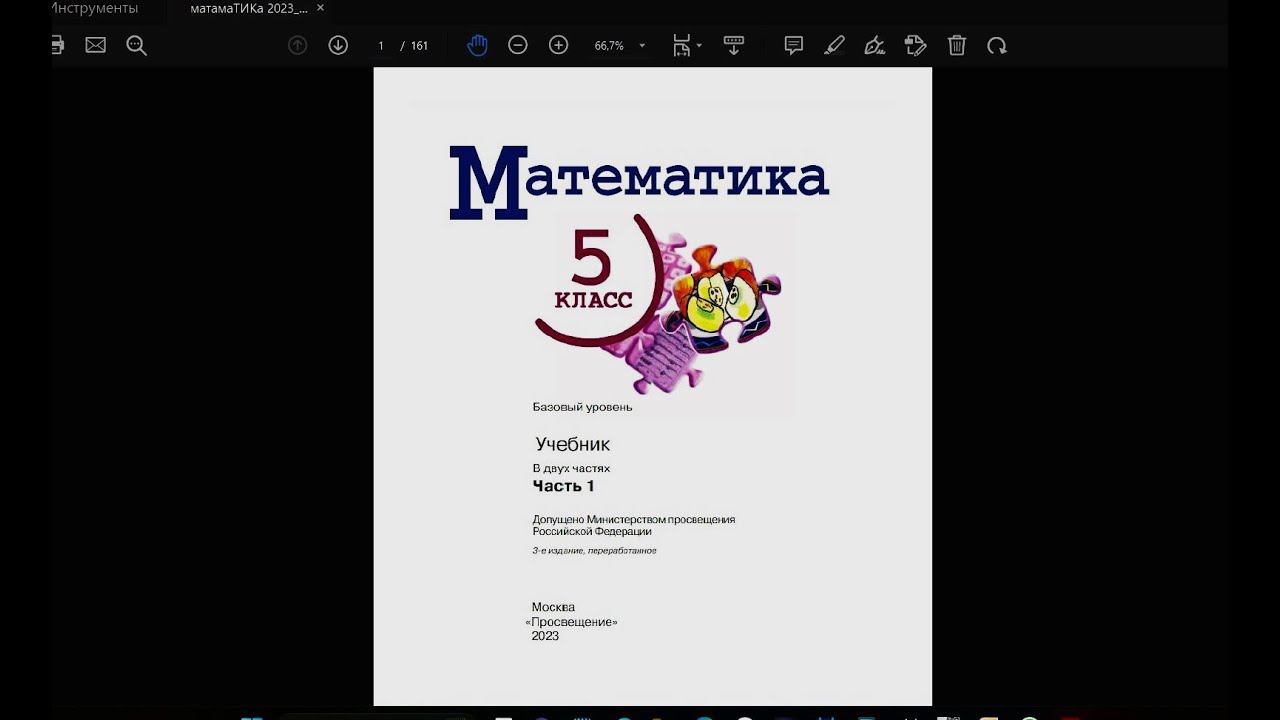Screen dimensions: 1280x720
Task: Click the print document icon
Action: pos(58,45)
